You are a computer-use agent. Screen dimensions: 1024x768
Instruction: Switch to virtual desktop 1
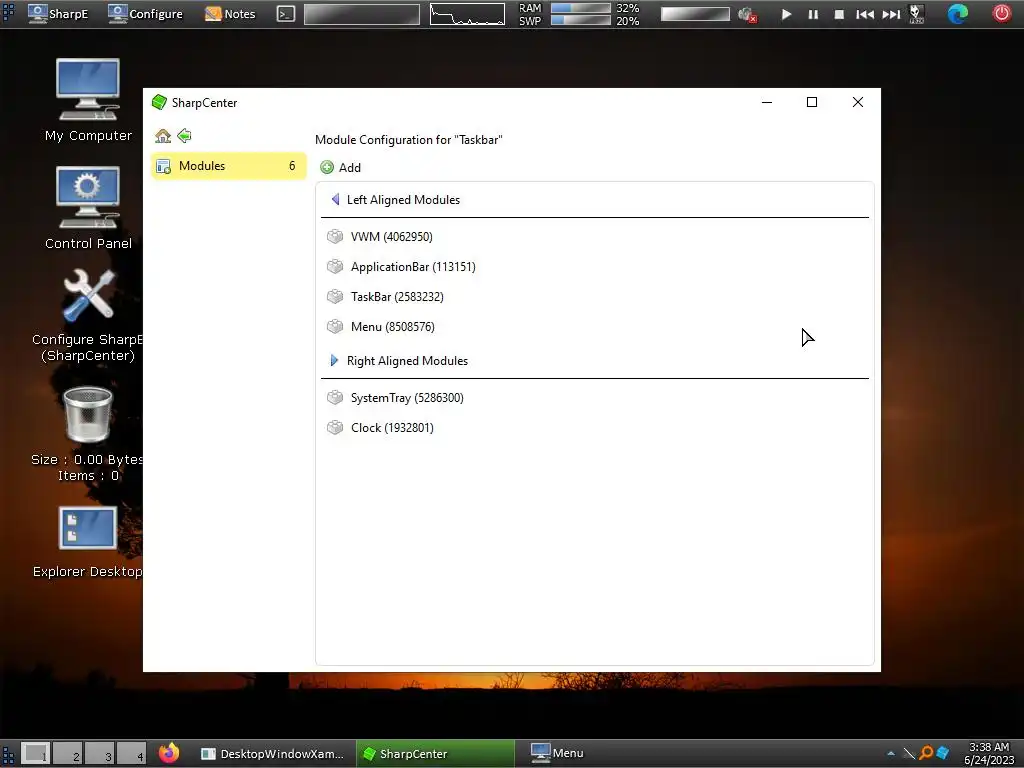[35, 754]
